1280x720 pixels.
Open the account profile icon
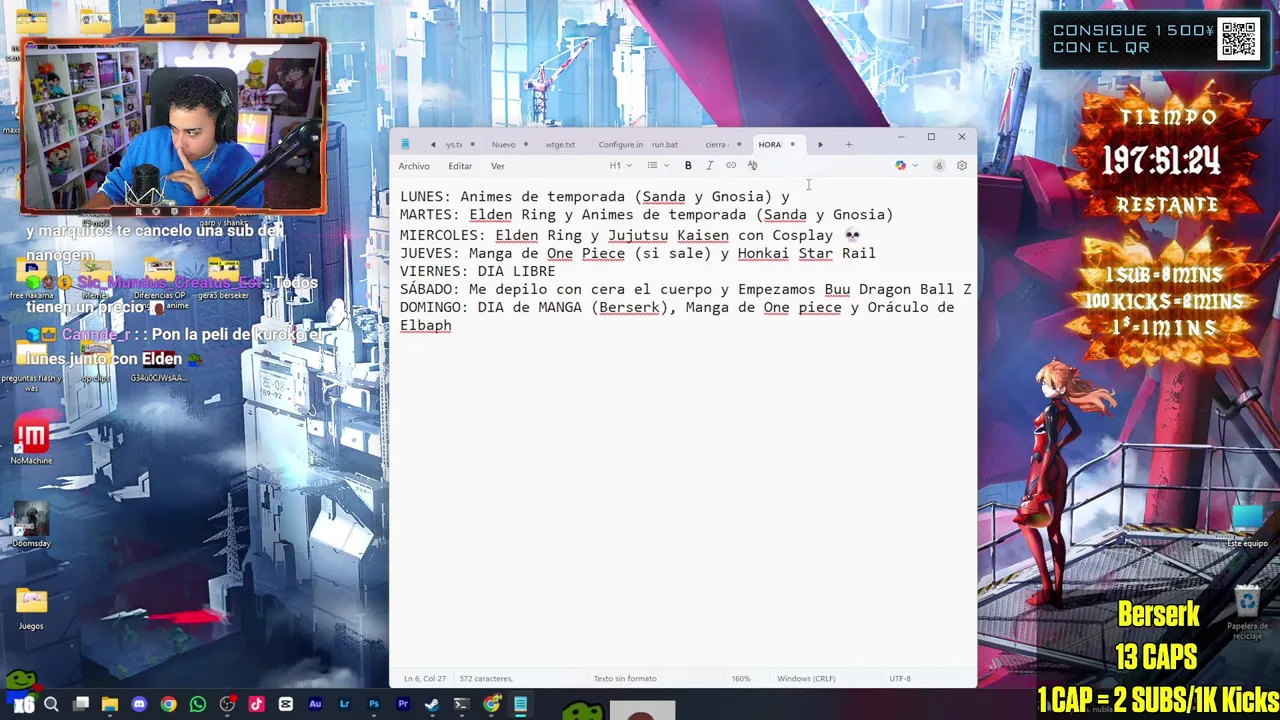(939, 166)
